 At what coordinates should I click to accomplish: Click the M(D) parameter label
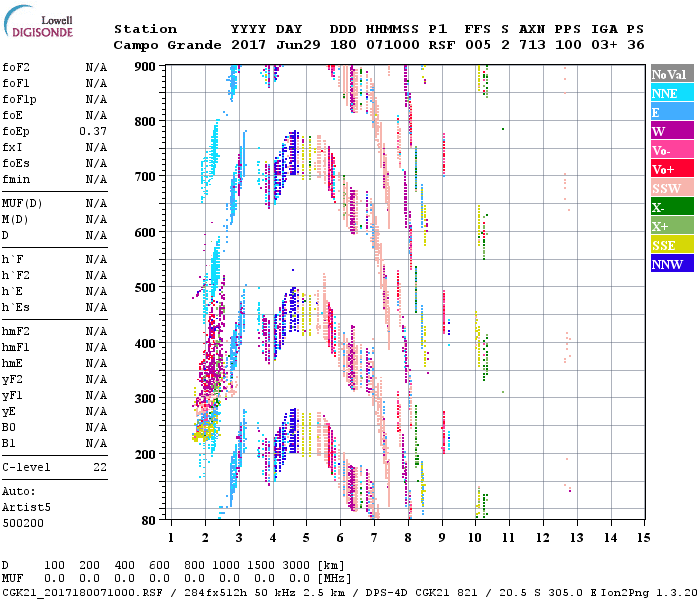[x=15, y=220]
